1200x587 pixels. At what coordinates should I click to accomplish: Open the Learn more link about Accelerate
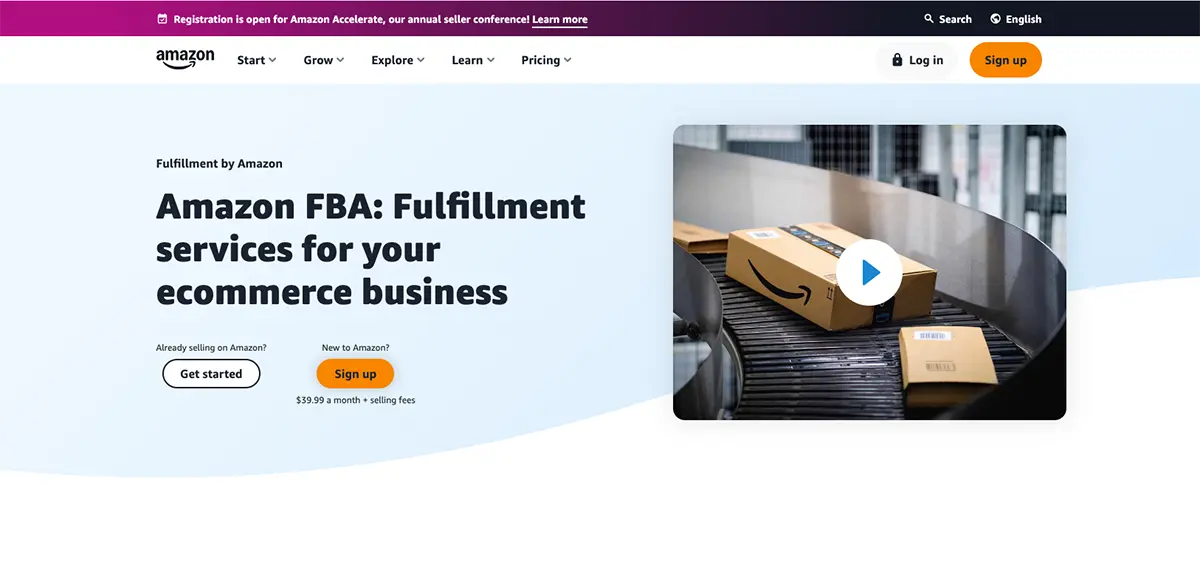(x=560, y=19)
